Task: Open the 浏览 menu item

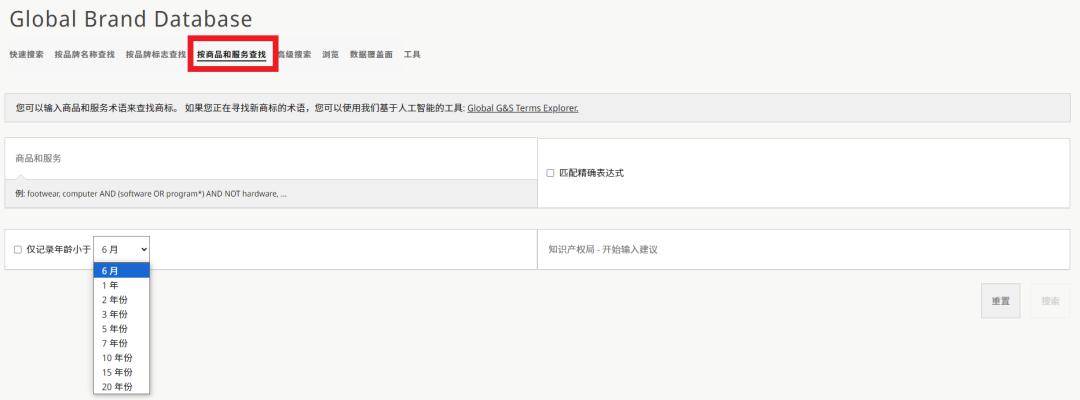Action: click(330, 54)
